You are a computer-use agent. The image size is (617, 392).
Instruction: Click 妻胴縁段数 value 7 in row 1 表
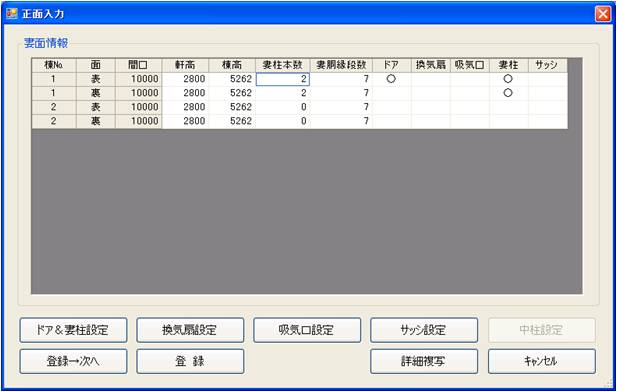[341, 79]
